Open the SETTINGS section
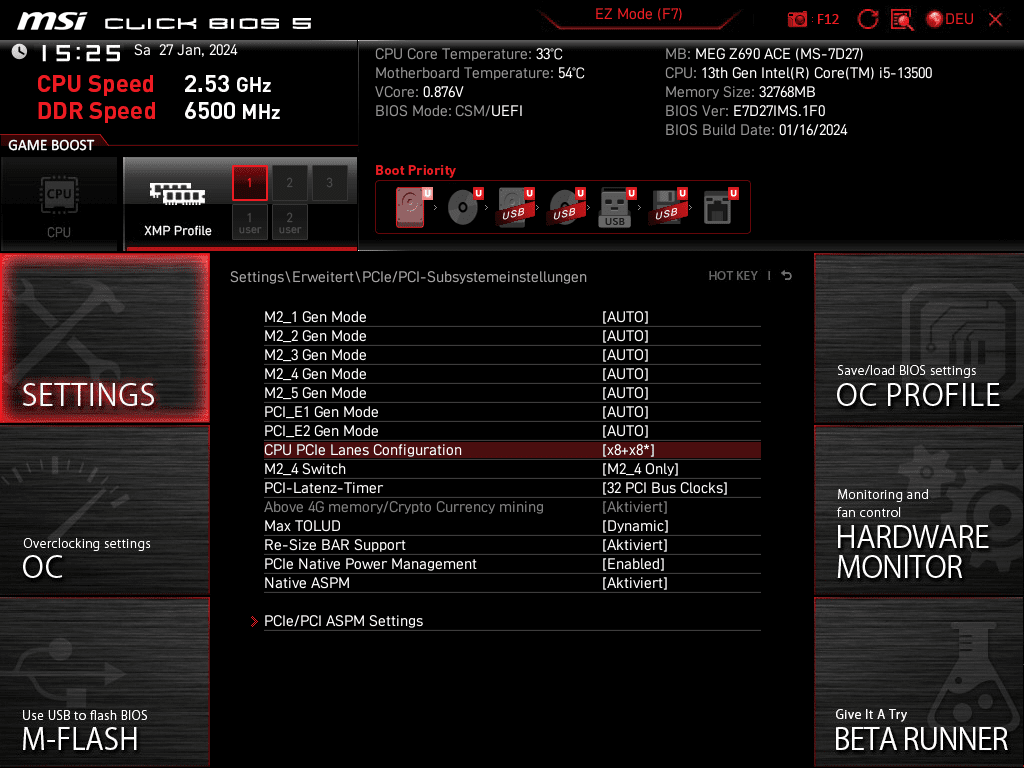 coord(104,338)
